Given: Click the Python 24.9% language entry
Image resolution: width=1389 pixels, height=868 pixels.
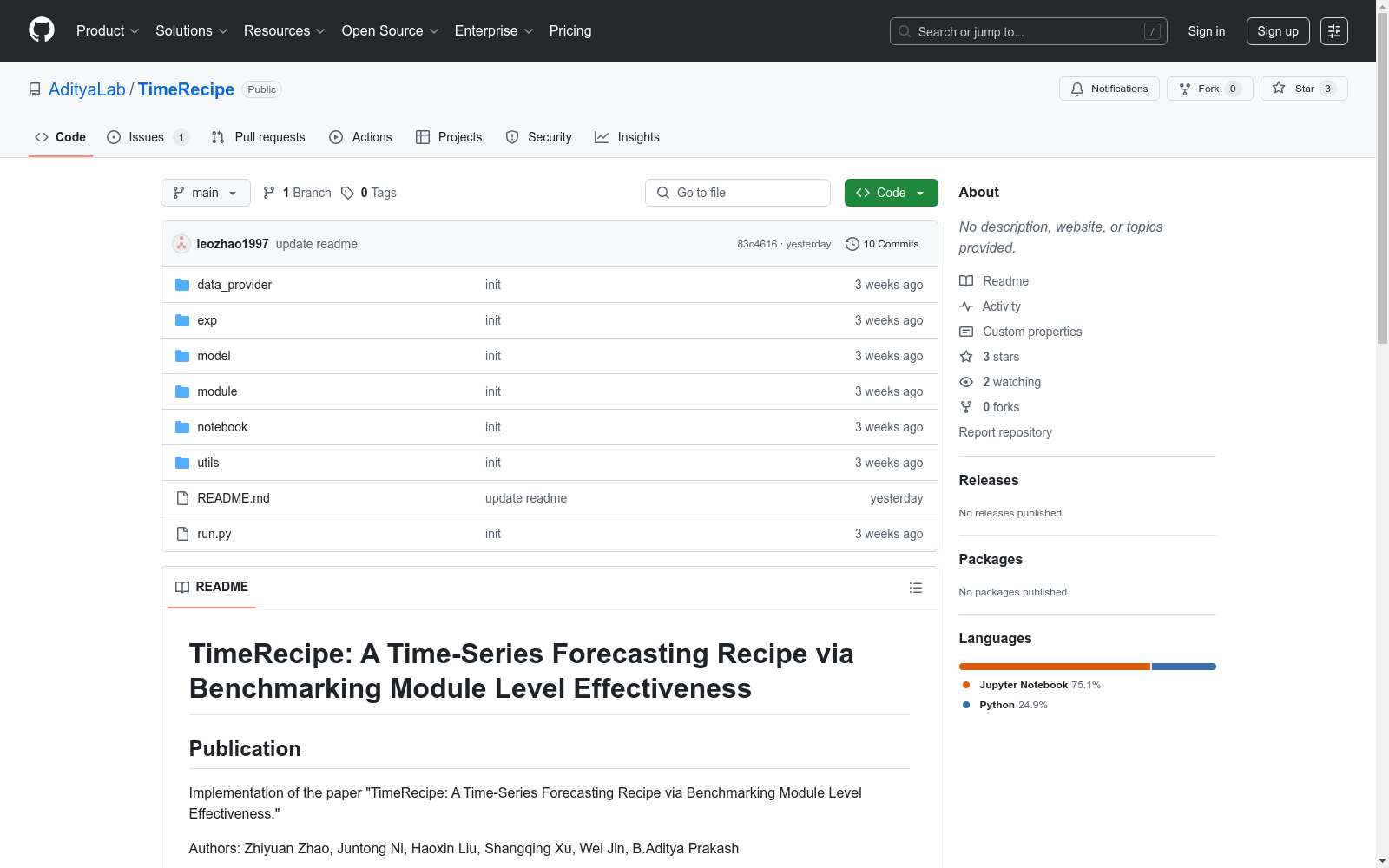Looking at the screenshot, I should [x=1005, y=705].
